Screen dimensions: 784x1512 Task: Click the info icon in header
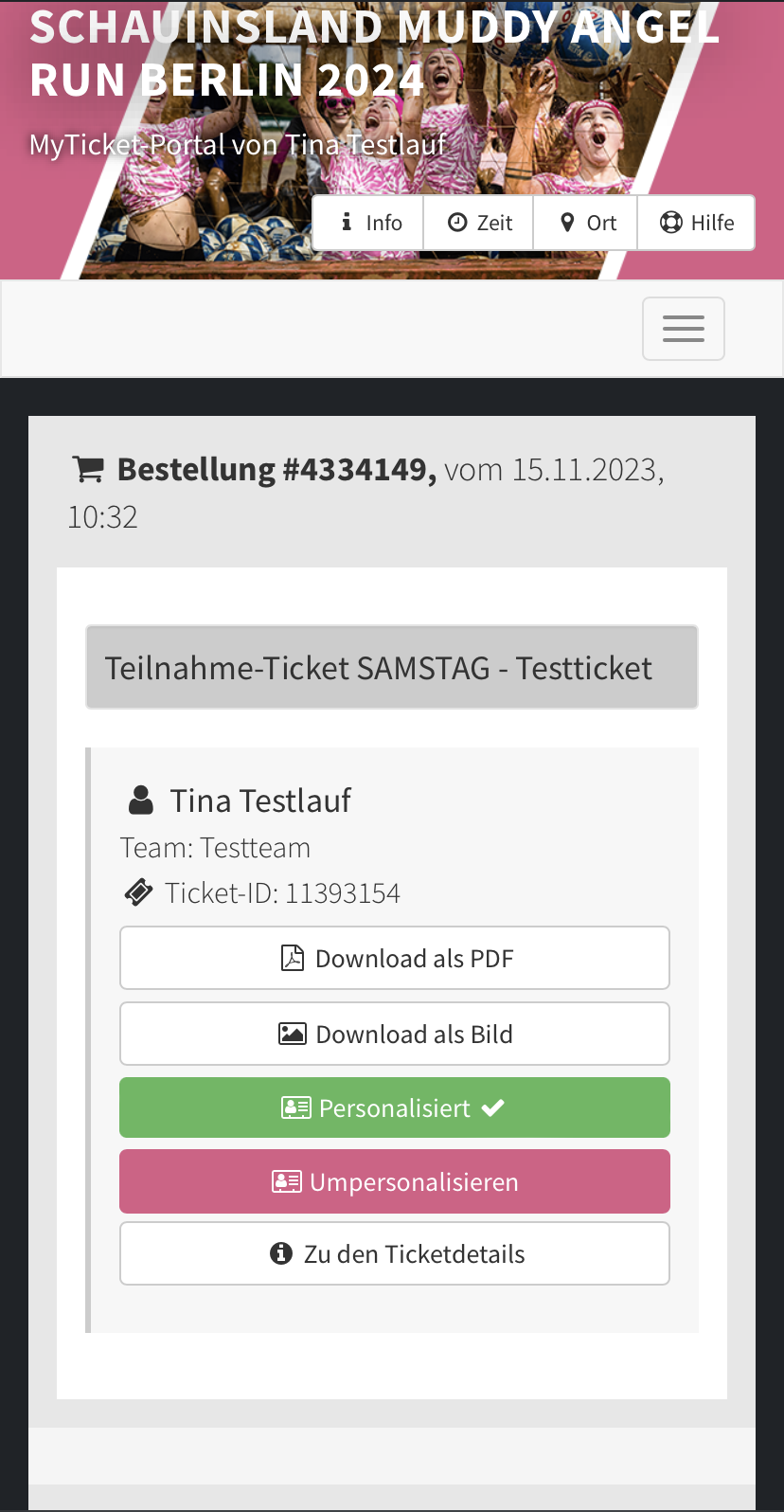pos(347,223)
